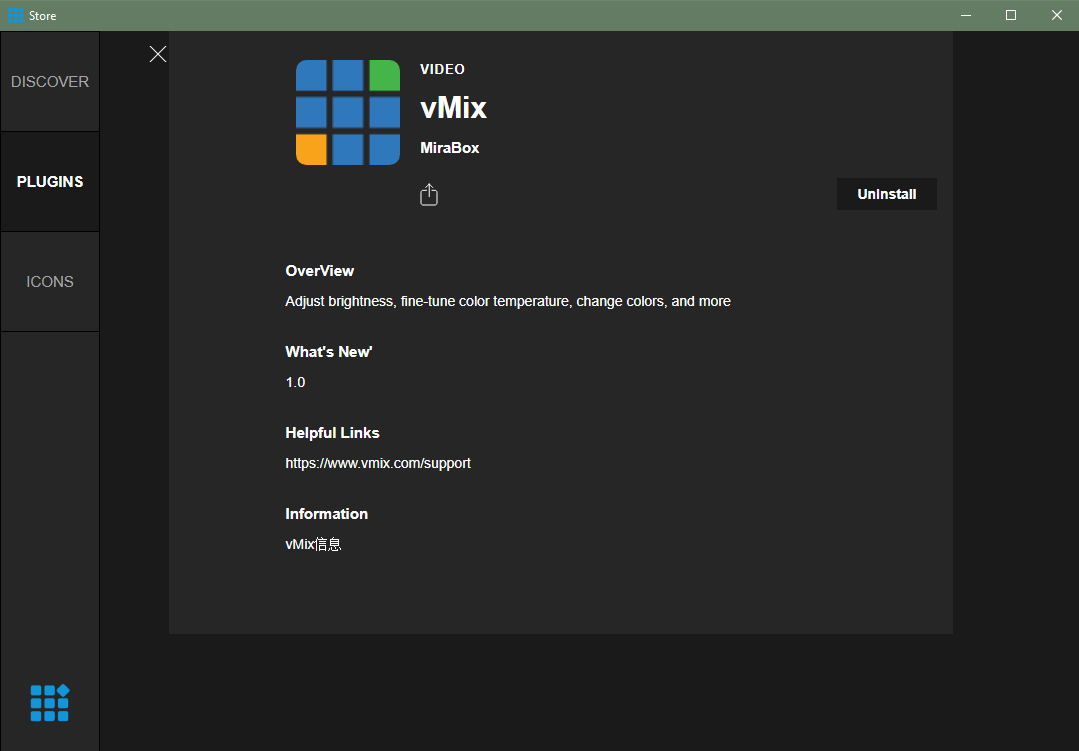Click the Information heading
Screen dimensions: 1079x751
(326, 514)
